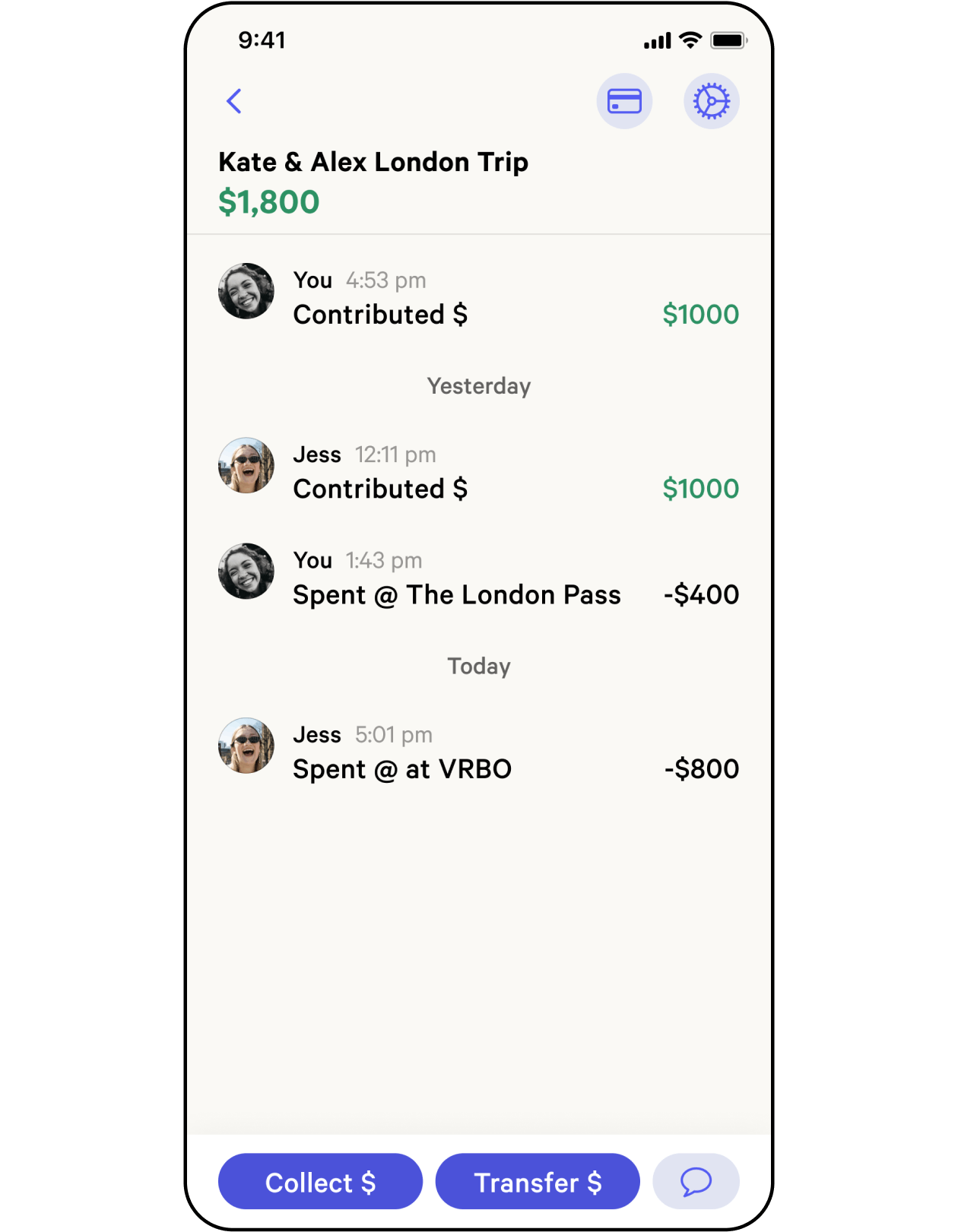Open the Spent @ at VRBO transaction
This screenshot has width=958, height=1232.
click(x=402, y=769)
